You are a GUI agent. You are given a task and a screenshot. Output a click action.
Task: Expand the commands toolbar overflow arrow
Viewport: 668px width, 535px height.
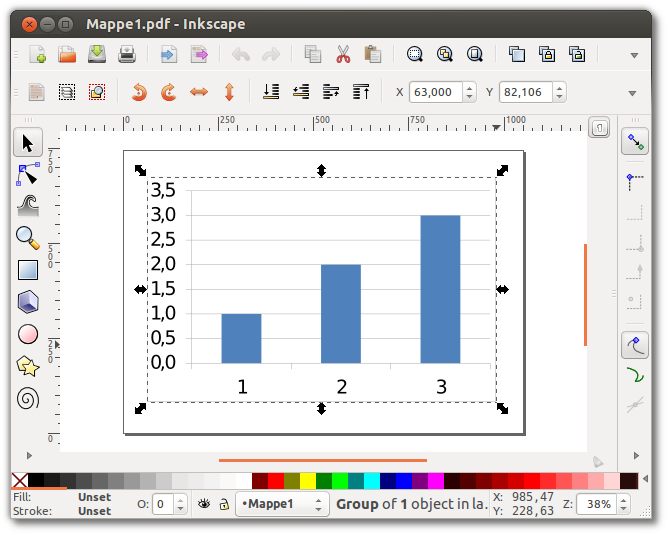[x=632, y=54]
